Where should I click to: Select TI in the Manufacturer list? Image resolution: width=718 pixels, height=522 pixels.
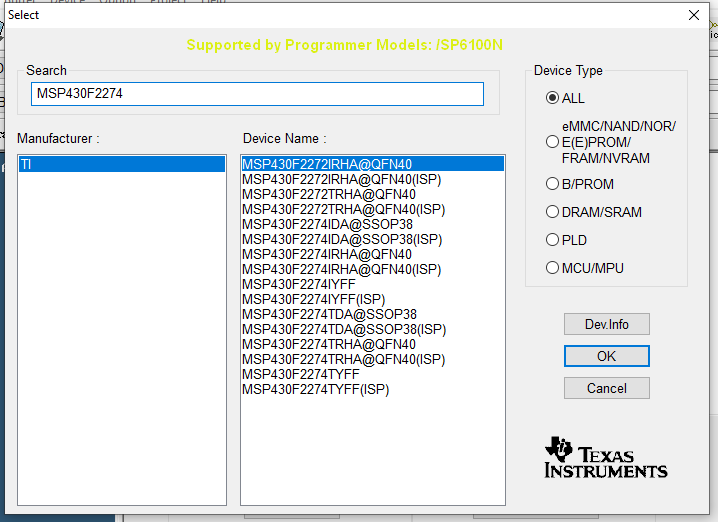[122, 164]
